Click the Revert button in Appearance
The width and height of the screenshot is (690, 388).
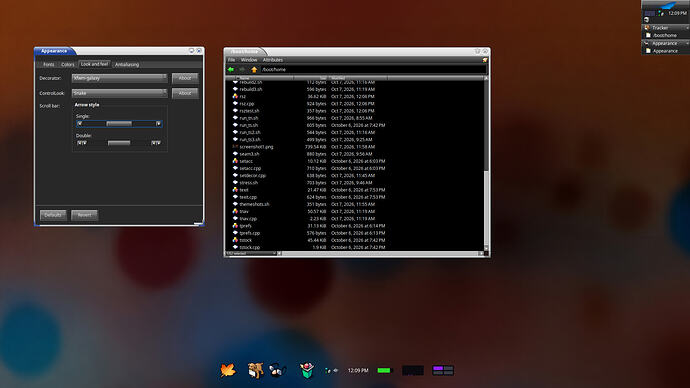tap(84, 215)
